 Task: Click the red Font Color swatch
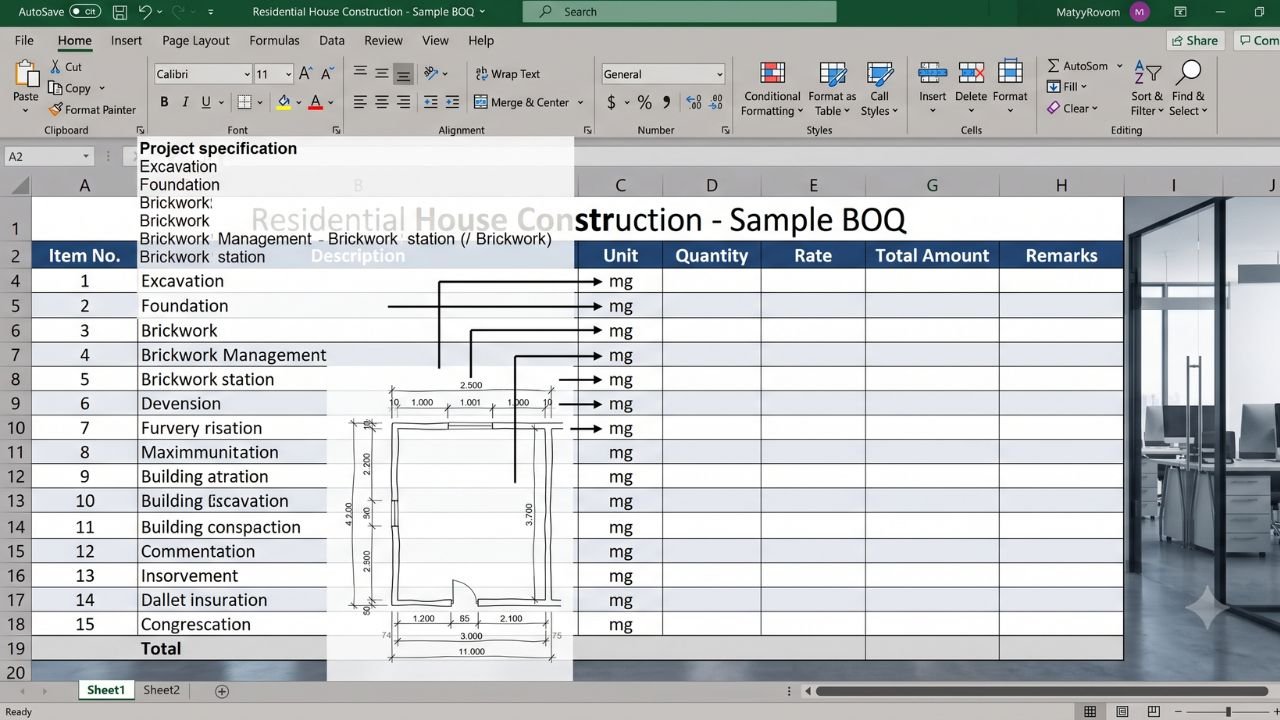point(316,102)
